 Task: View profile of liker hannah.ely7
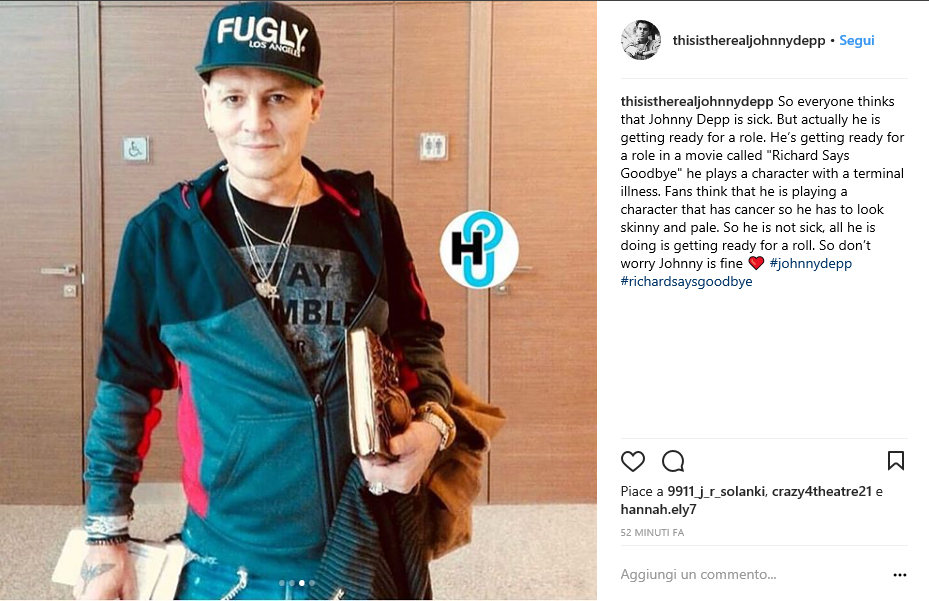658,509
